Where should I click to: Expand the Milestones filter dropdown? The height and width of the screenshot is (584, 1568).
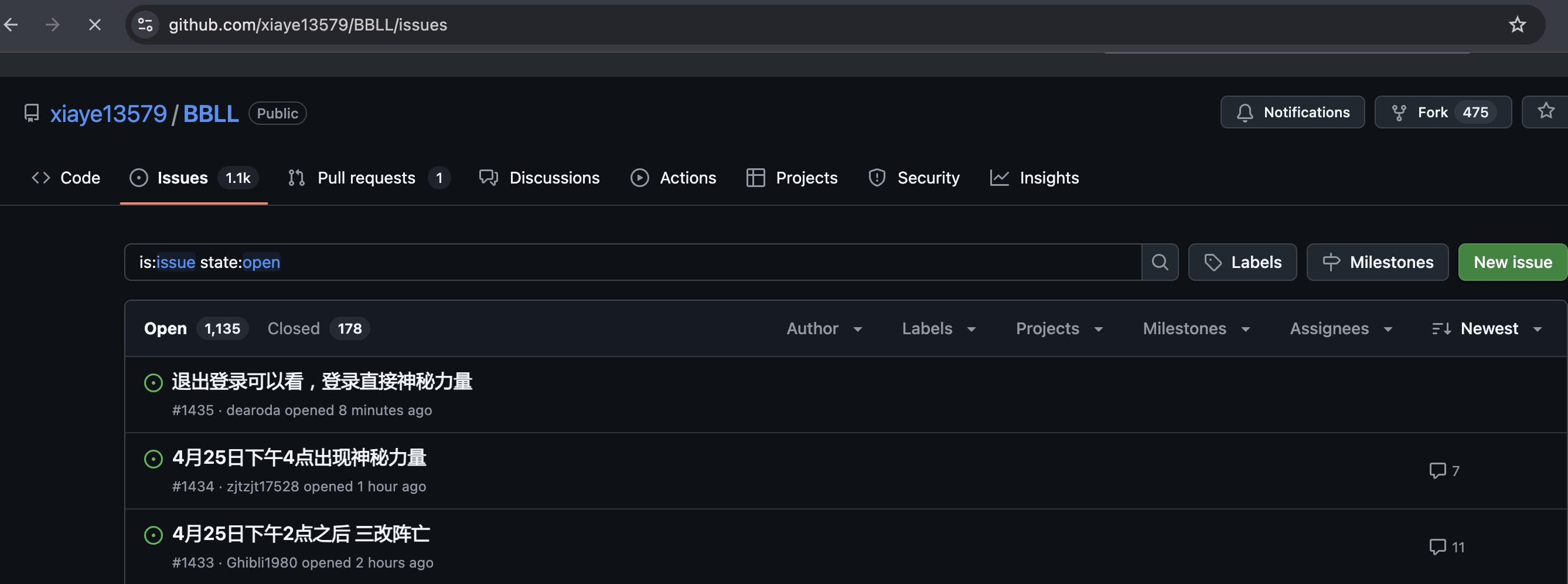point(1196,329)
